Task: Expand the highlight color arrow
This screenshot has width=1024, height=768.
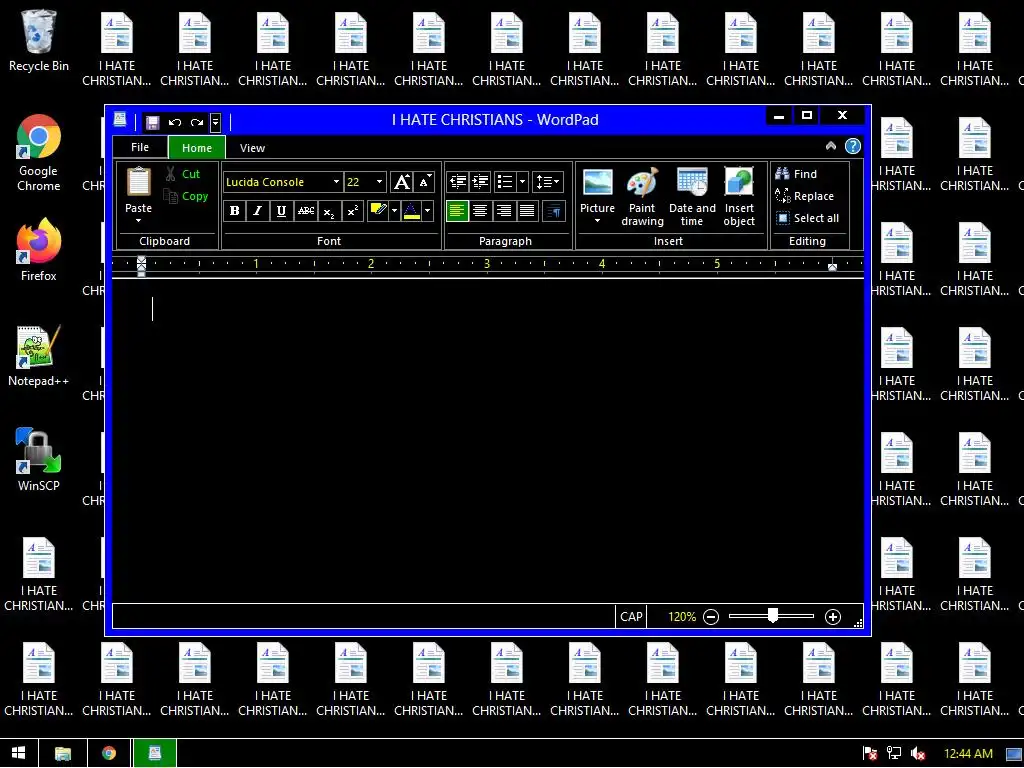Action: pyautogui.click(x=394, y=211)
